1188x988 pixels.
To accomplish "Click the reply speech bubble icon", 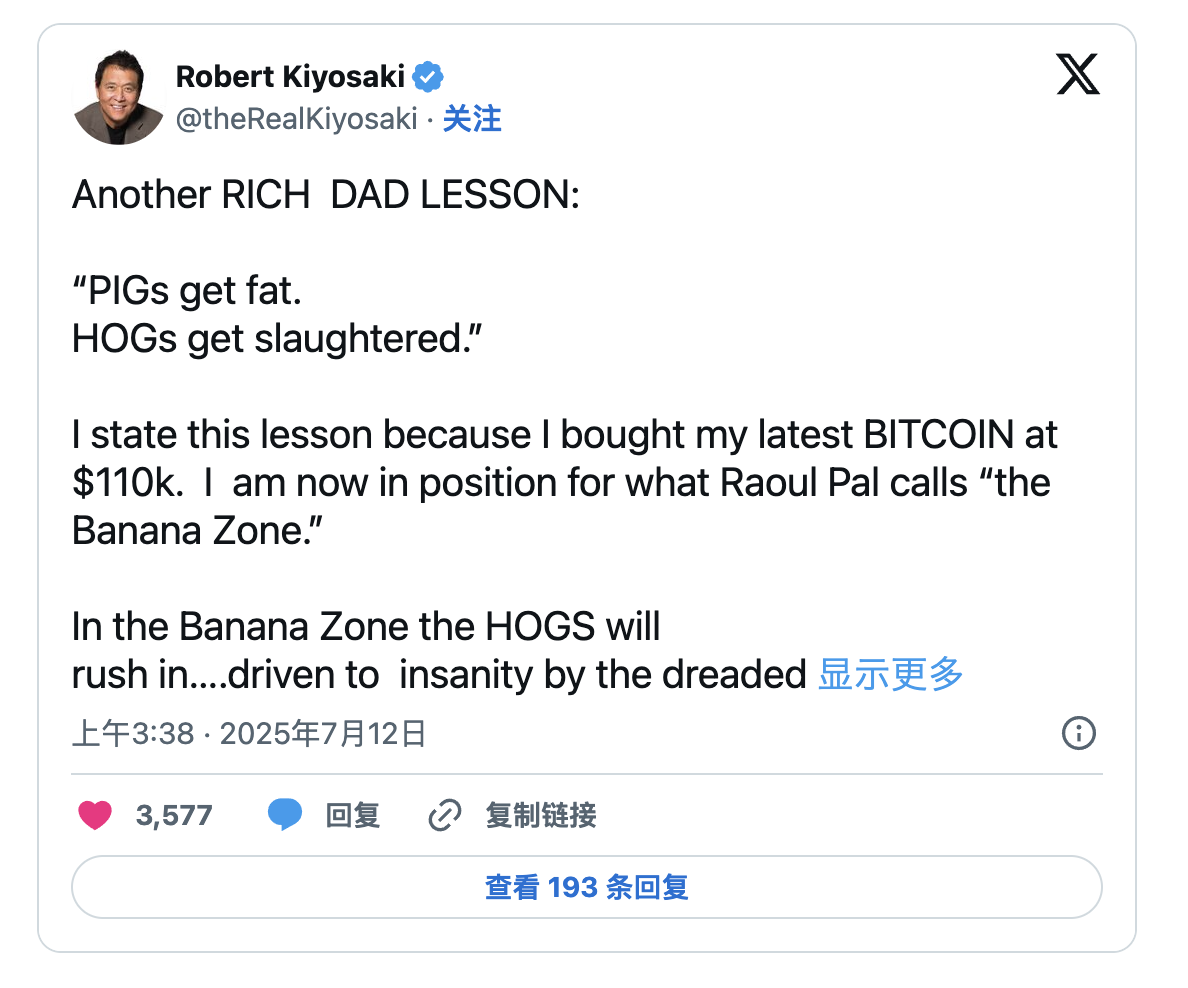I will (285, 815).
